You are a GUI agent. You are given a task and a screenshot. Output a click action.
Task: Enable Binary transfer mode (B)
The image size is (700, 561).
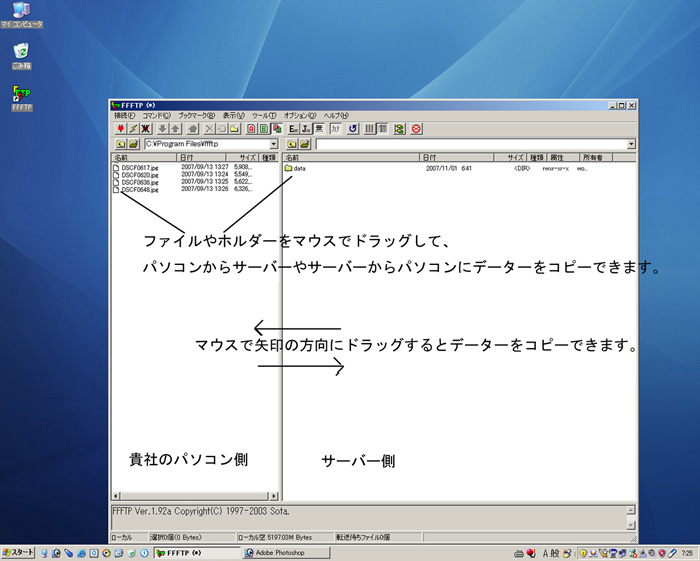click(264, 129)
